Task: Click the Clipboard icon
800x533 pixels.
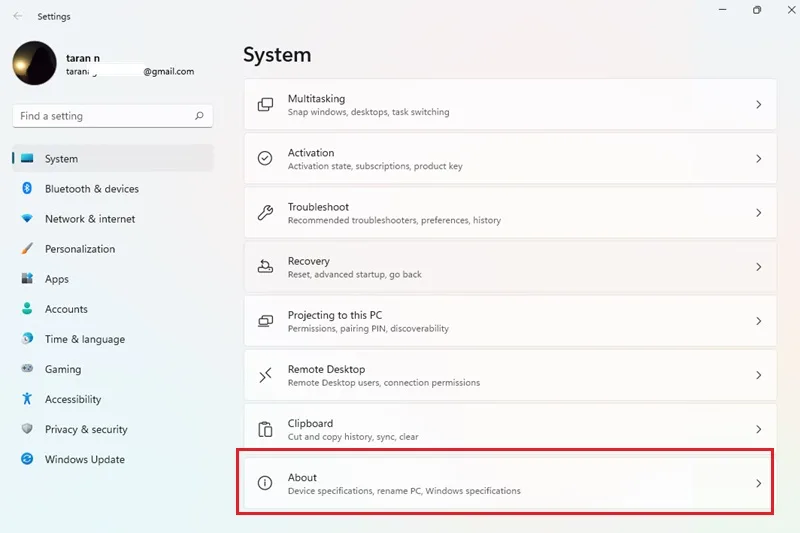Action: (x=265, y=429)
